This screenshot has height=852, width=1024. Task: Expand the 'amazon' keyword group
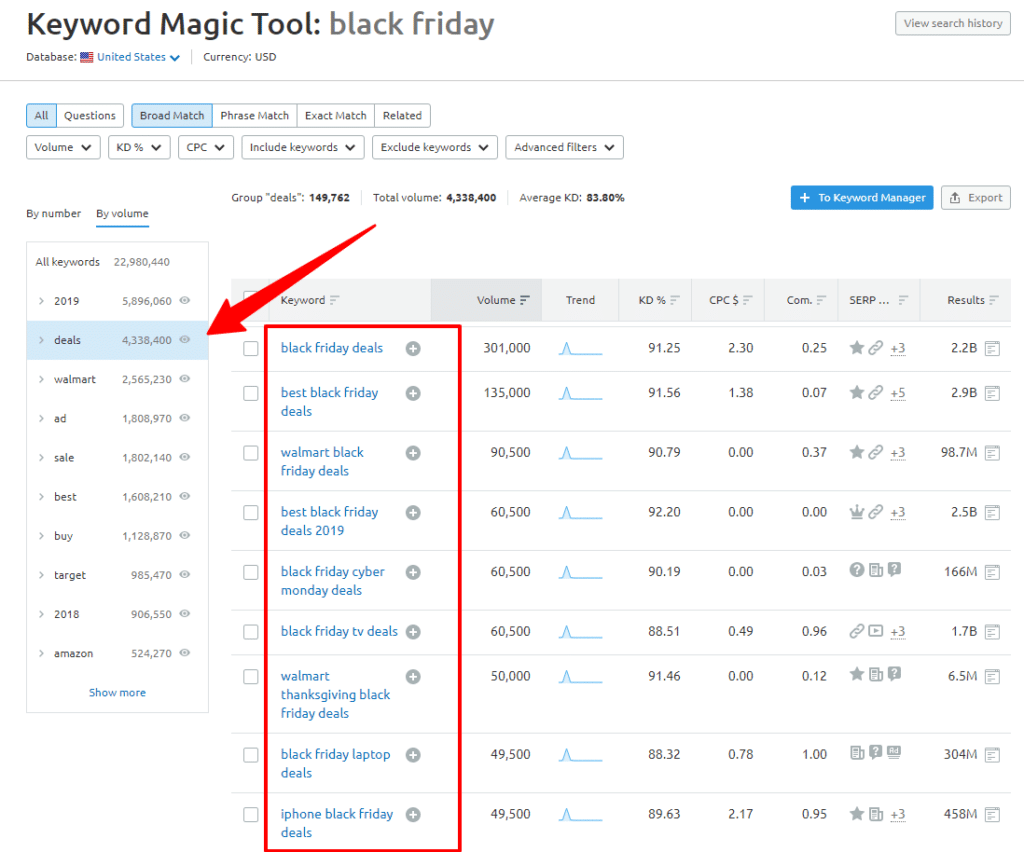click(x=41, y=653)
